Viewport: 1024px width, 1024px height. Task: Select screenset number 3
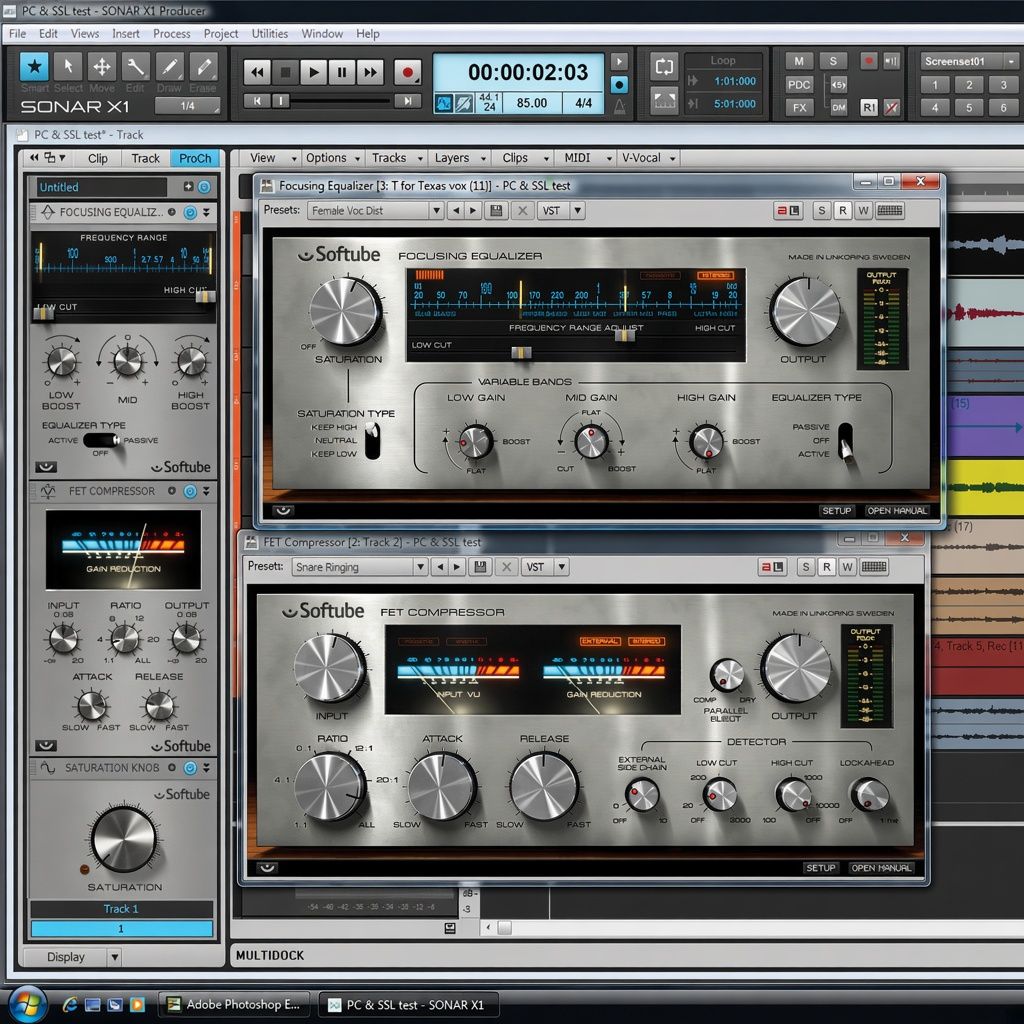point(1003,85)
